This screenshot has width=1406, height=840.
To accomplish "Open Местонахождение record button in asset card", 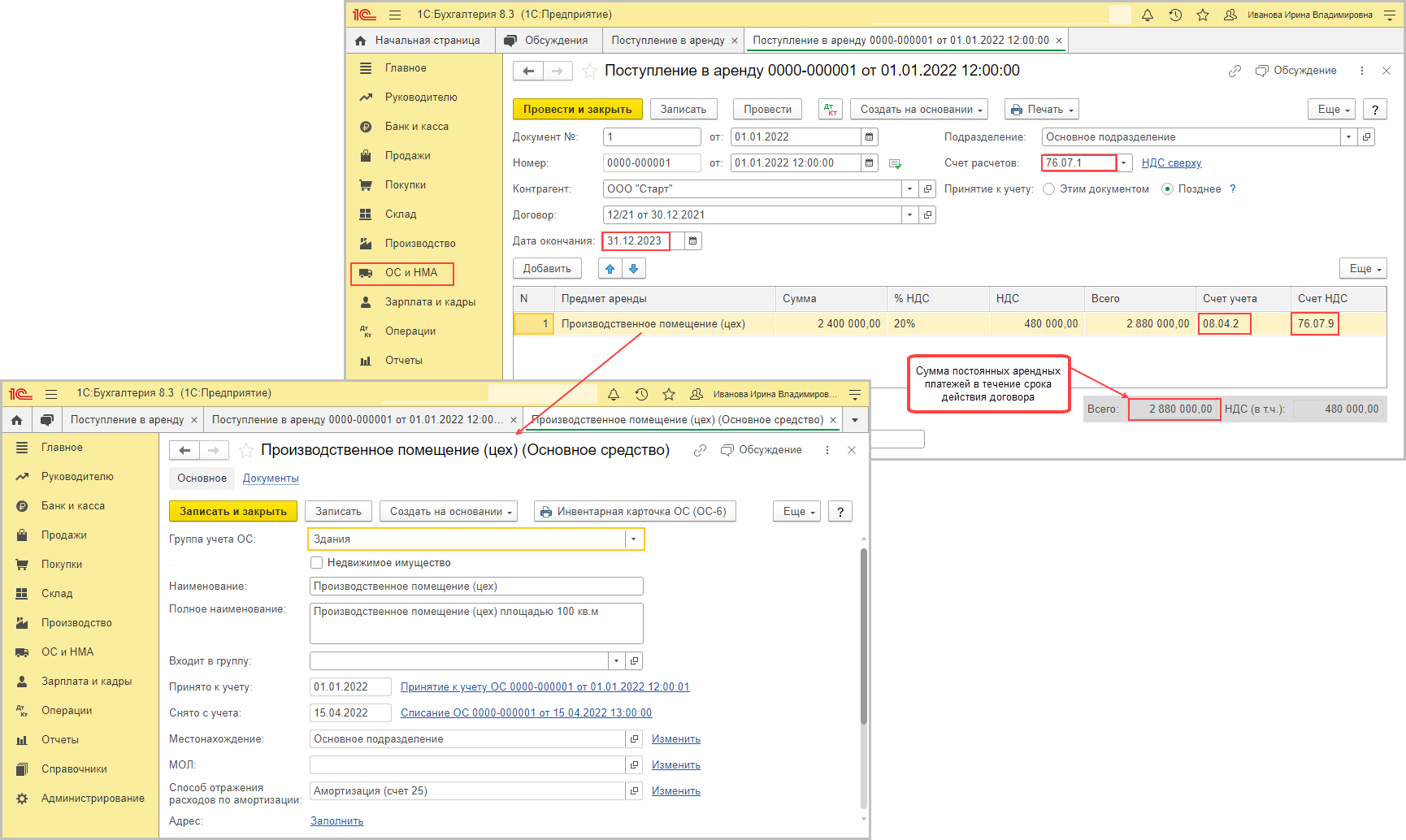I will pos(634,739).
